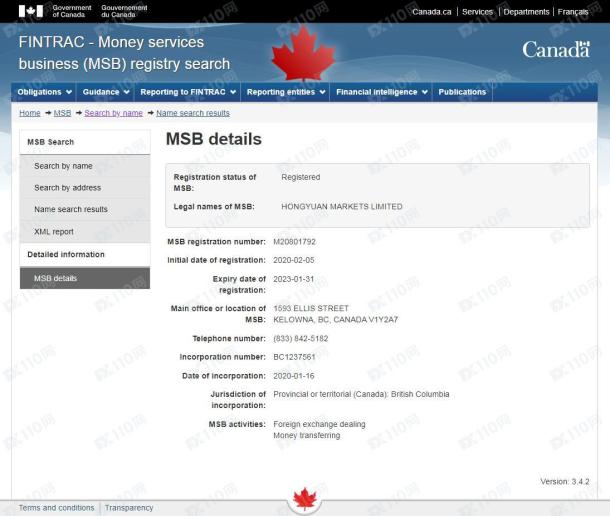610x516 pixels.
Task: Open the Services link in top bar
Action: [477, 12]
